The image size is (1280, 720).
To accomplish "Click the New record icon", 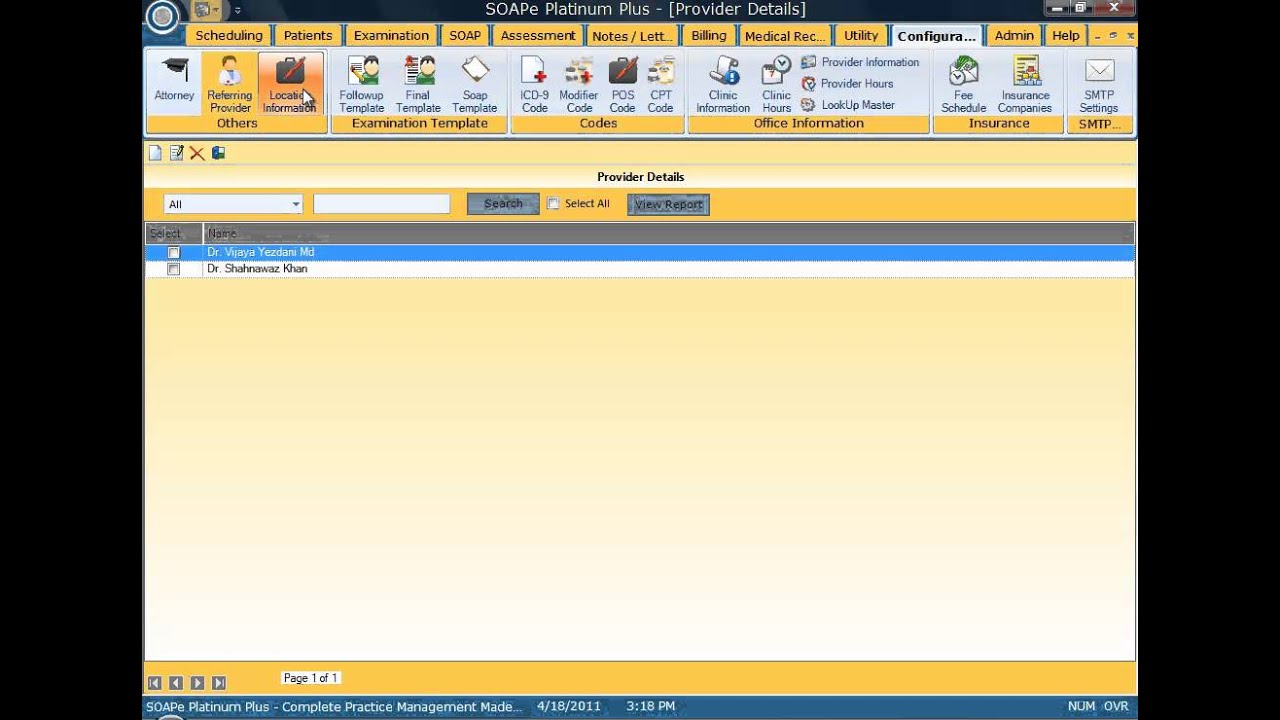I will [155, 153].
